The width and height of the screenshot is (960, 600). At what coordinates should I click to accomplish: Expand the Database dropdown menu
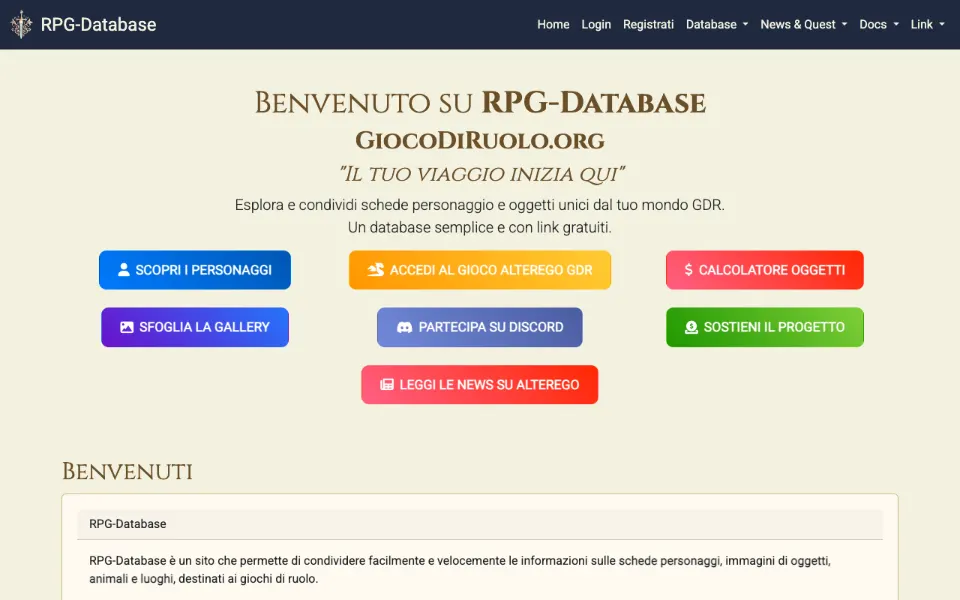717,24
